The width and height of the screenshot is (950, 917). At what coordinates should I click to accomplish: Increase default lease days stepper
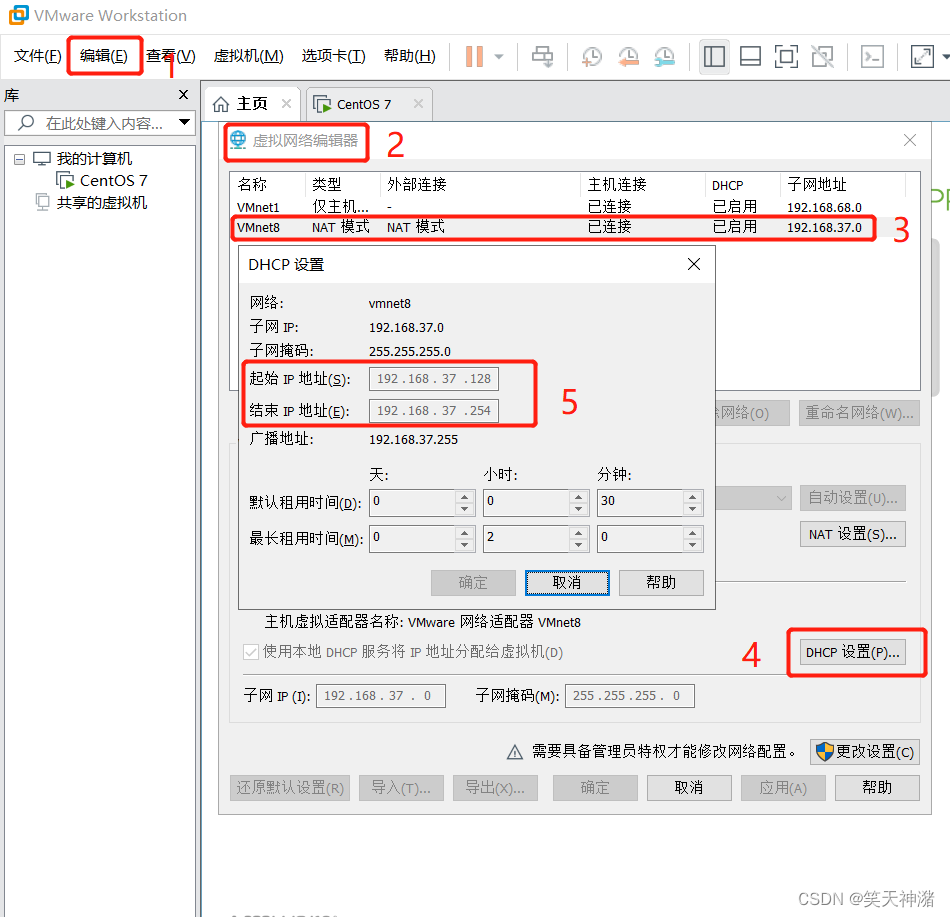[x=464, y=496]
